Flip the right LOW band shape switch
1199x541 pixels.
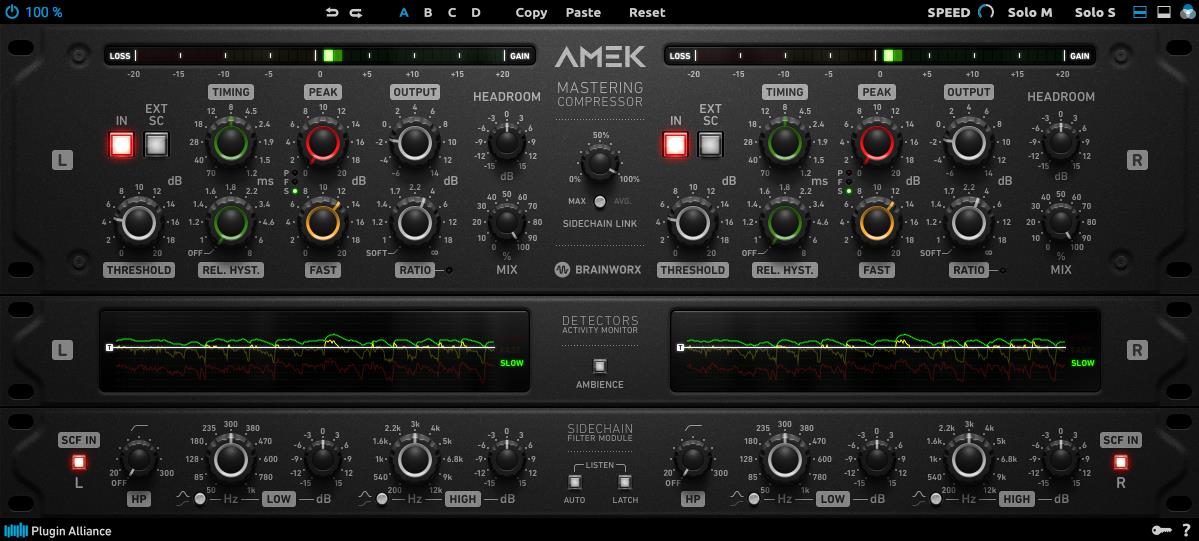754,499
